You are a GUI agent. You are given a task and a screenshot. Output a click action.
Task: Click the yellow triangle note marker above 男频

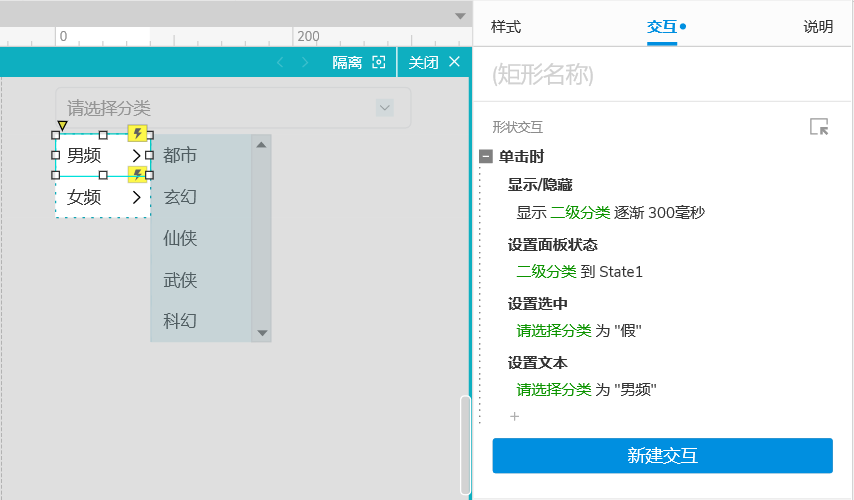62,126
